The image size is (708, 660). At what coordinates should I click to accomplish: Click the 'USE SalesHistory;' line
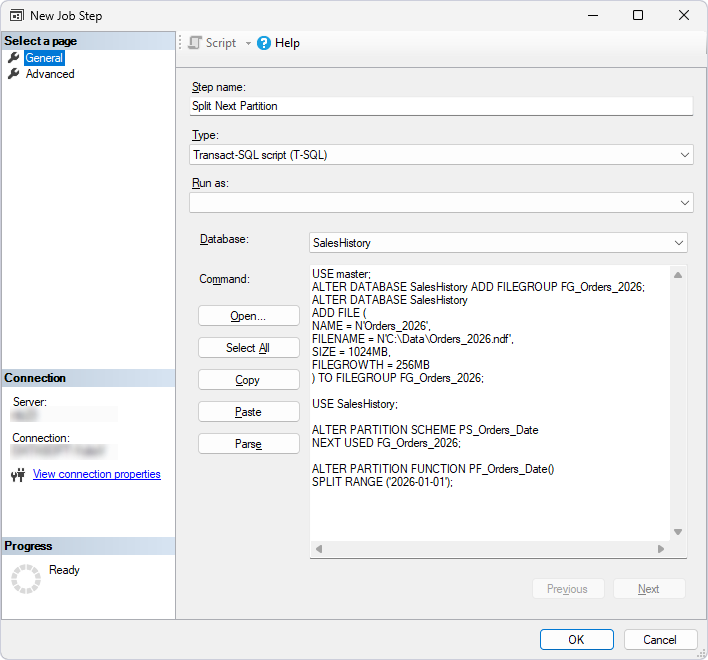coord(355,404)
